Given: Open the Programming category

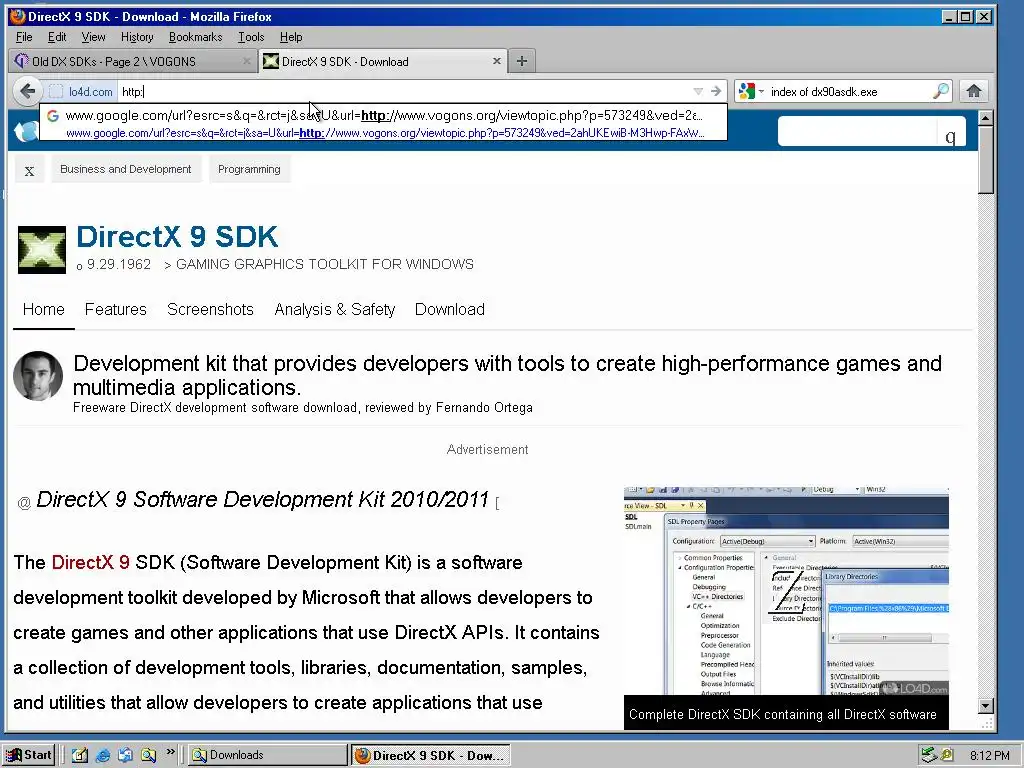Looking at the screenshot, I should 249,169.
